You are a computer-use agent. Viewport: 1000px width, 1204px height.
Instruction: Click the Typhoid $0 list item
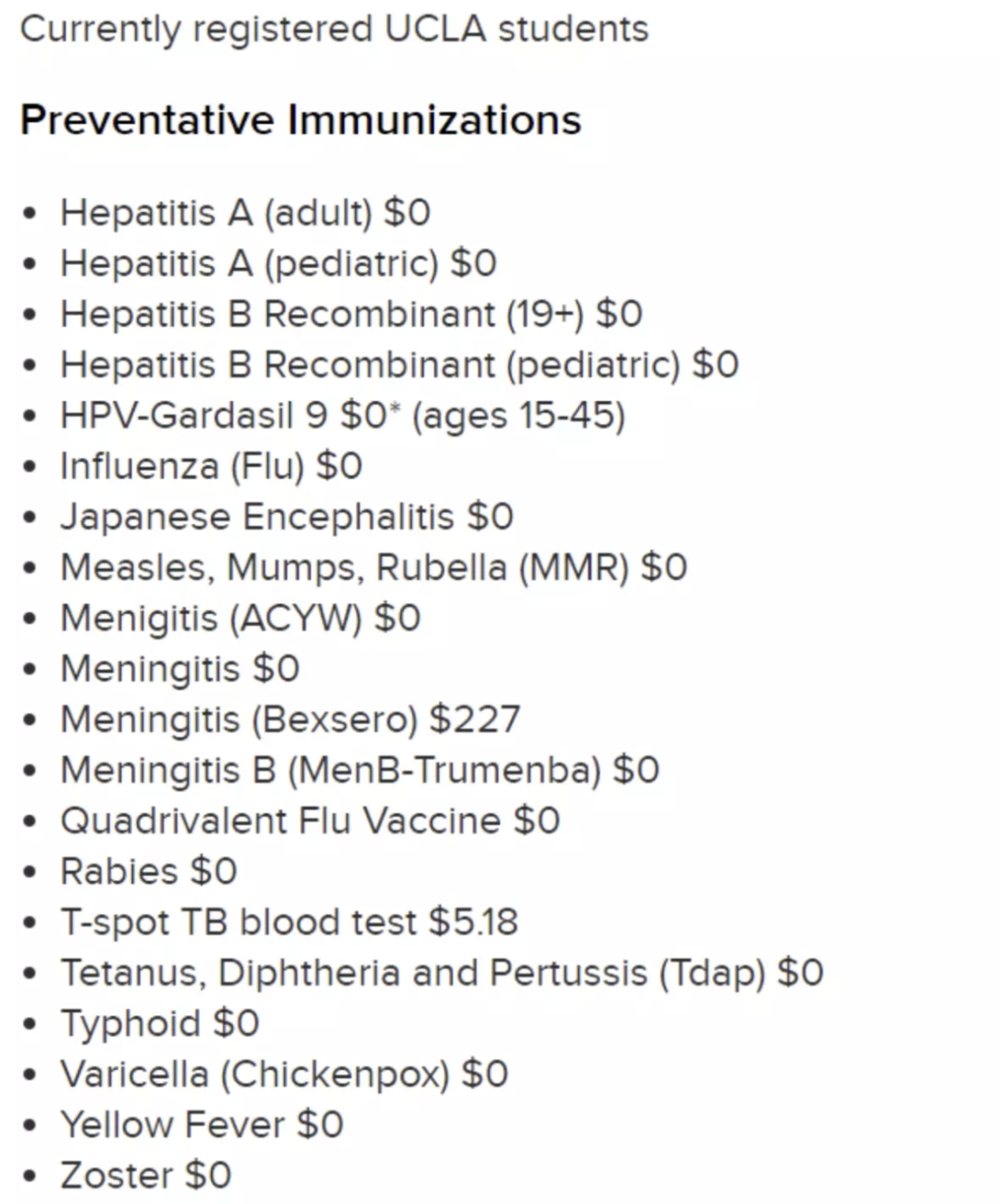click(x=160, y=1023)
